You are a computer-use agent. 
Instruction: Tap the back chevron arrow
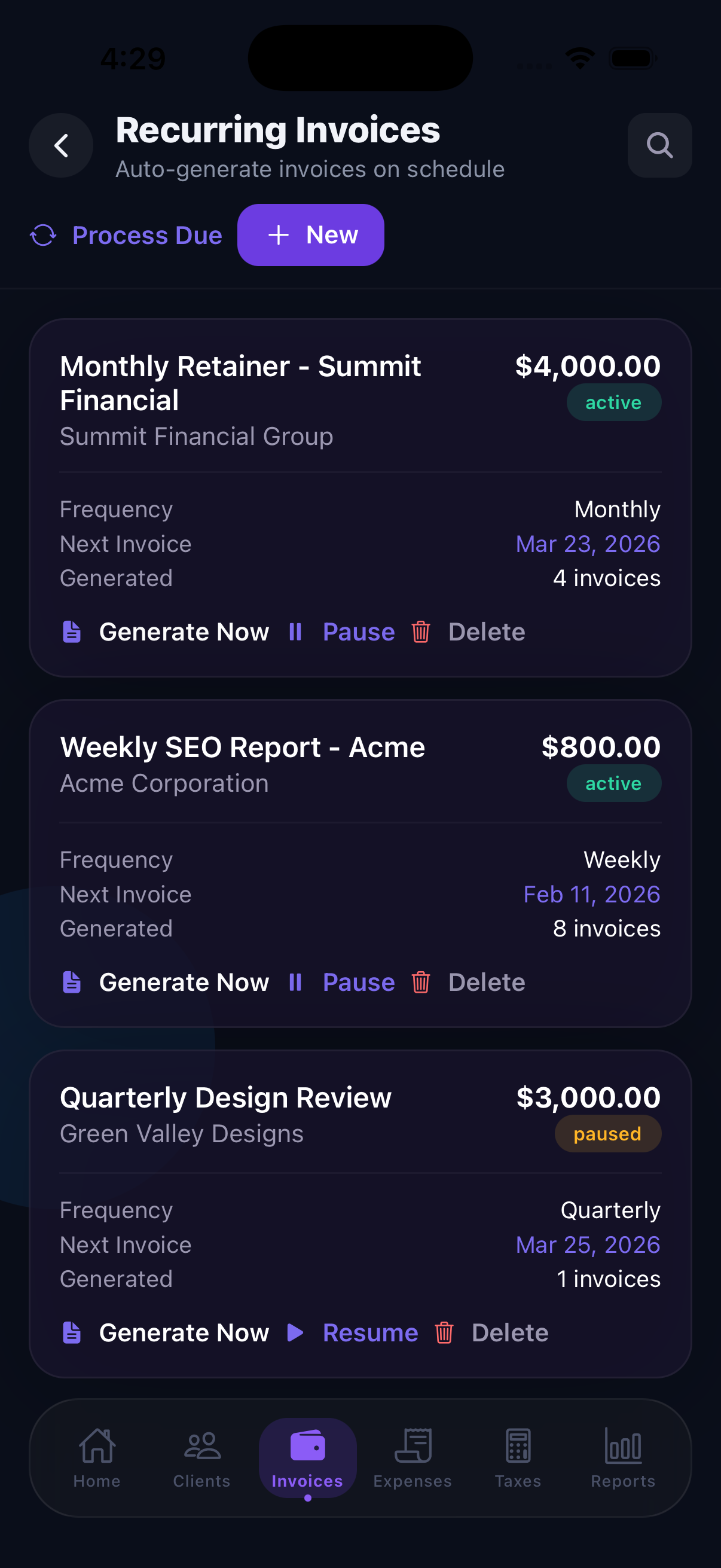[61, 145]
